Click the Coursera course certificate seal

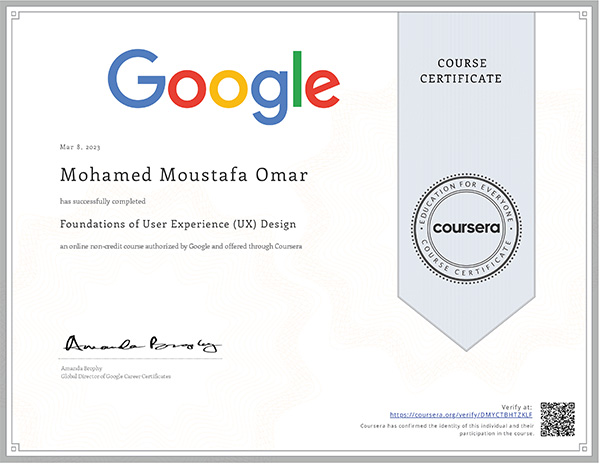tap(466, 228)
